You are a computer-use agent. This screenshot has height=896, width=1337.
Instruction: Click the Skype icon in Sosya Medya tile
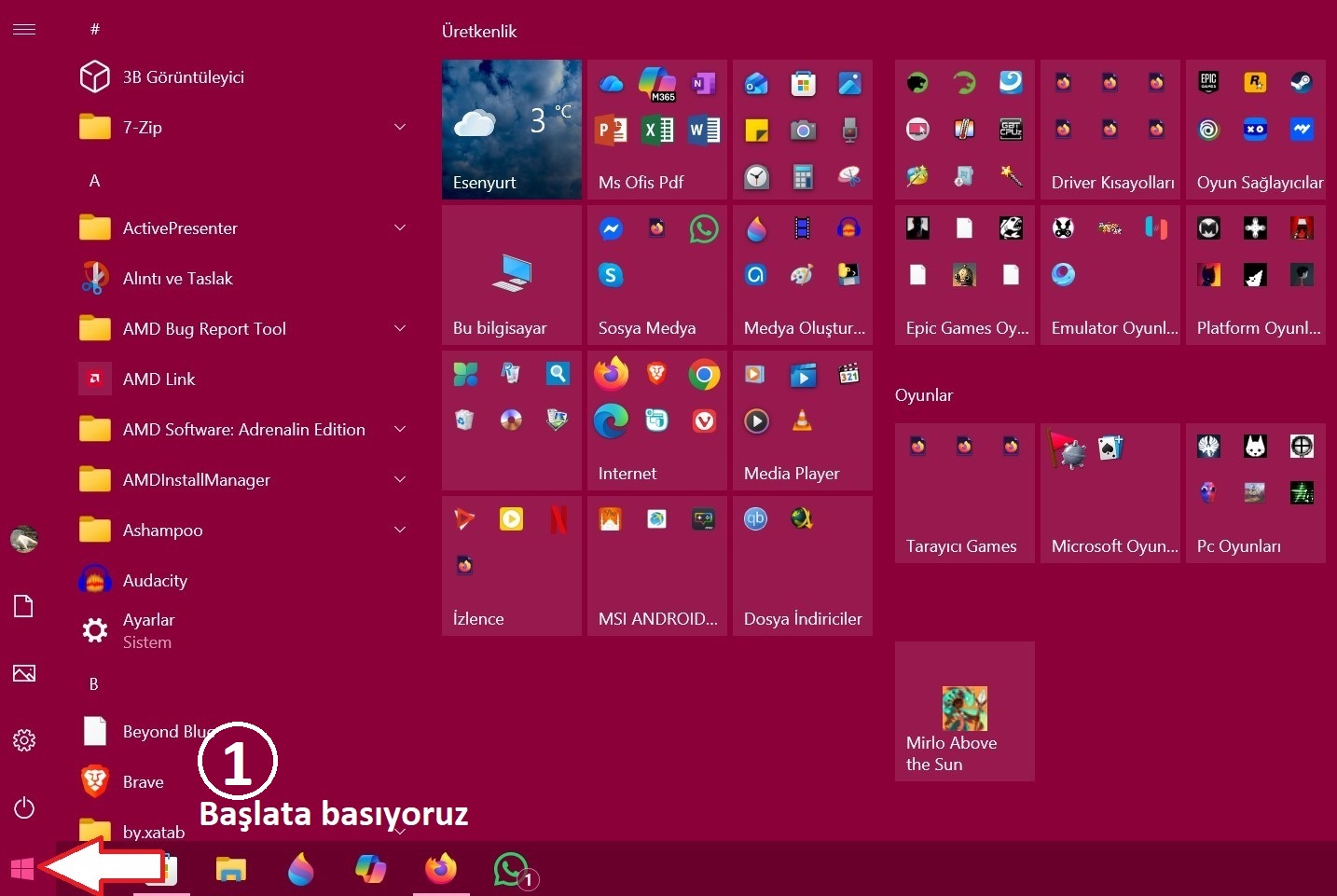(x=611, y=275)
